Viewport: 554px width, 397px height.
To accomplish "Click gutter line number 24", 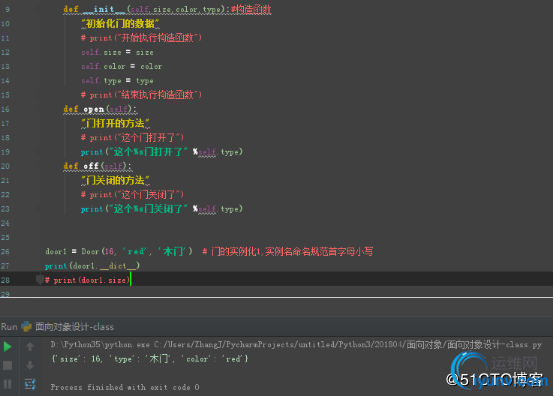I will click(x=5, y=223).
